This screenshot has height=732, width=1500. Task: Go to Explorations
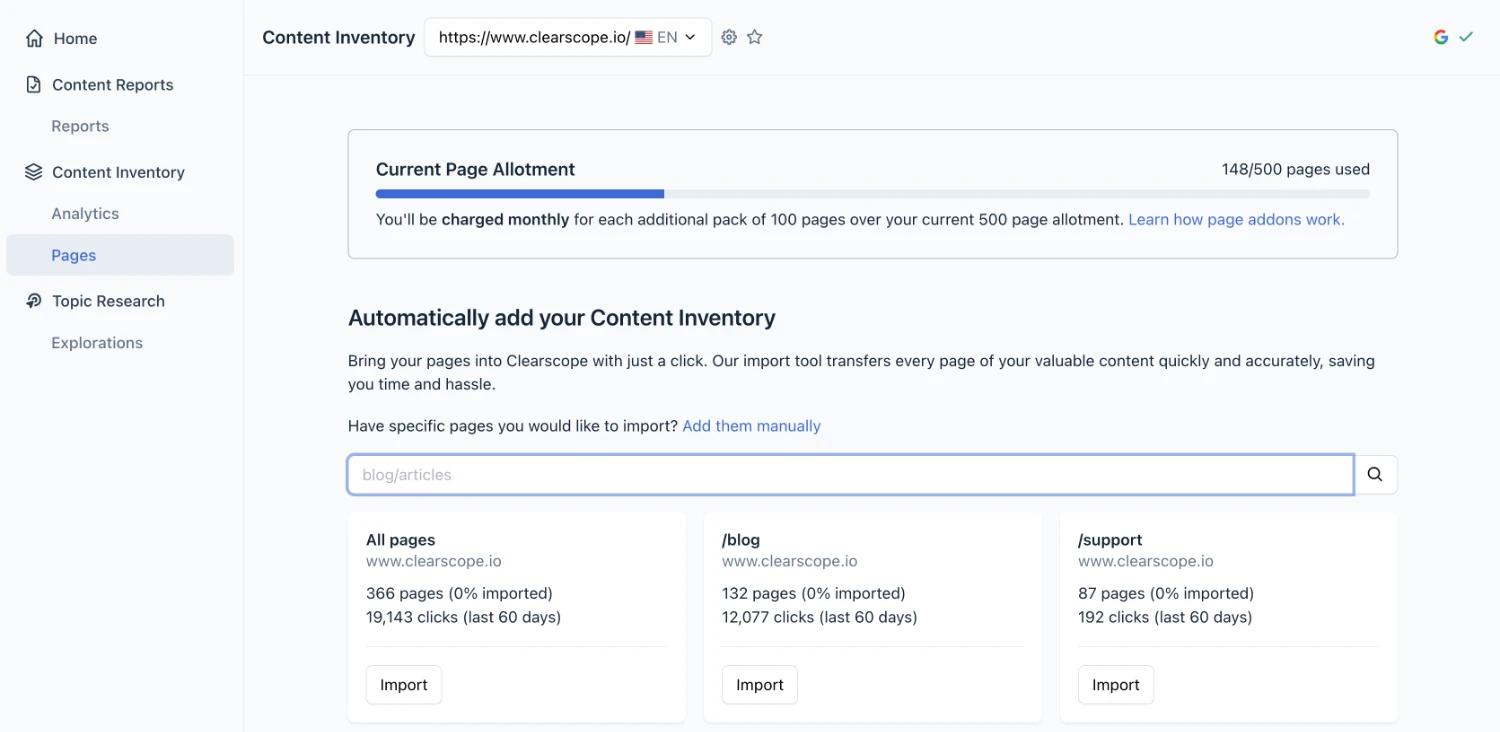coord(97,343)
